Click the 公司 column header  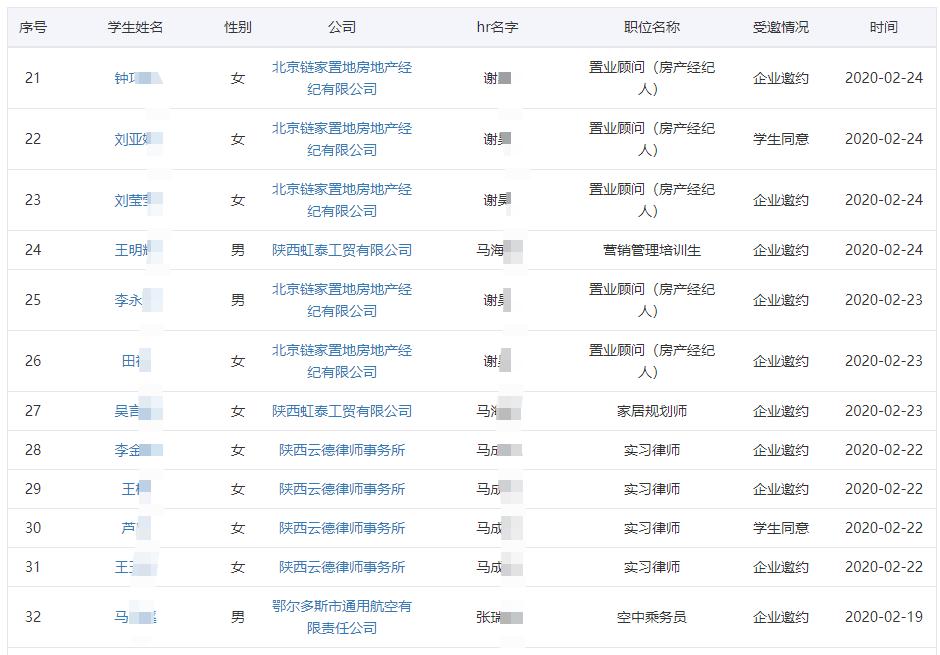click(x=343, y=28)
